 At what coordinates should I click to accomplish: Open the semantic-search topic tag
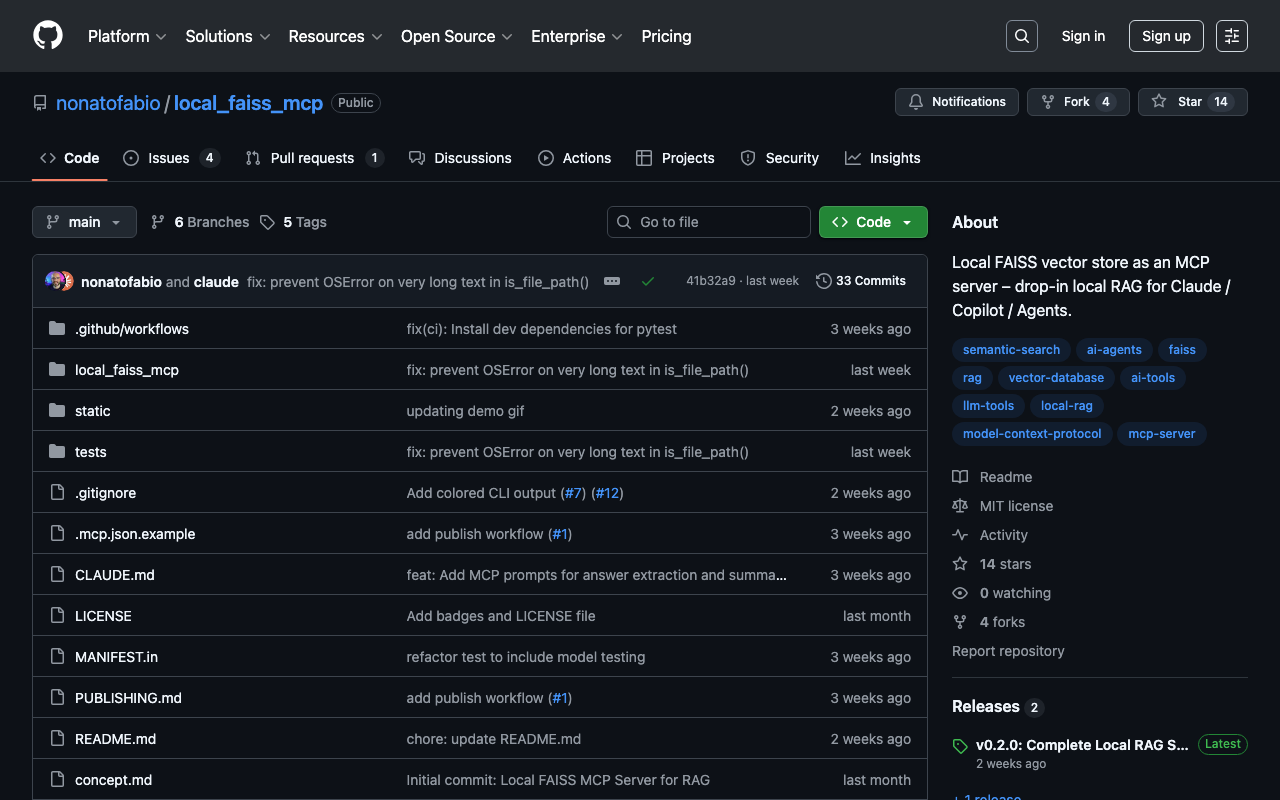tap(1011, 350)
